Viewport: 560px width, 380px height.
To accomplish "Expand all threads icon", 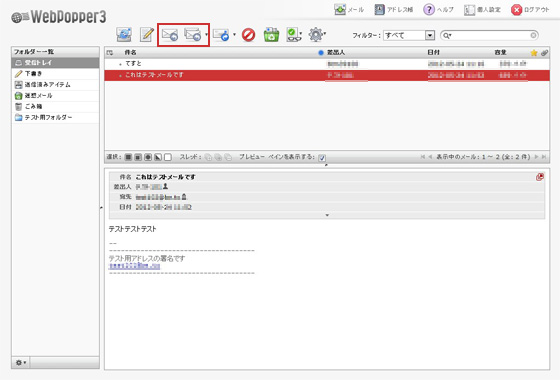I will (x=208, y=157).
